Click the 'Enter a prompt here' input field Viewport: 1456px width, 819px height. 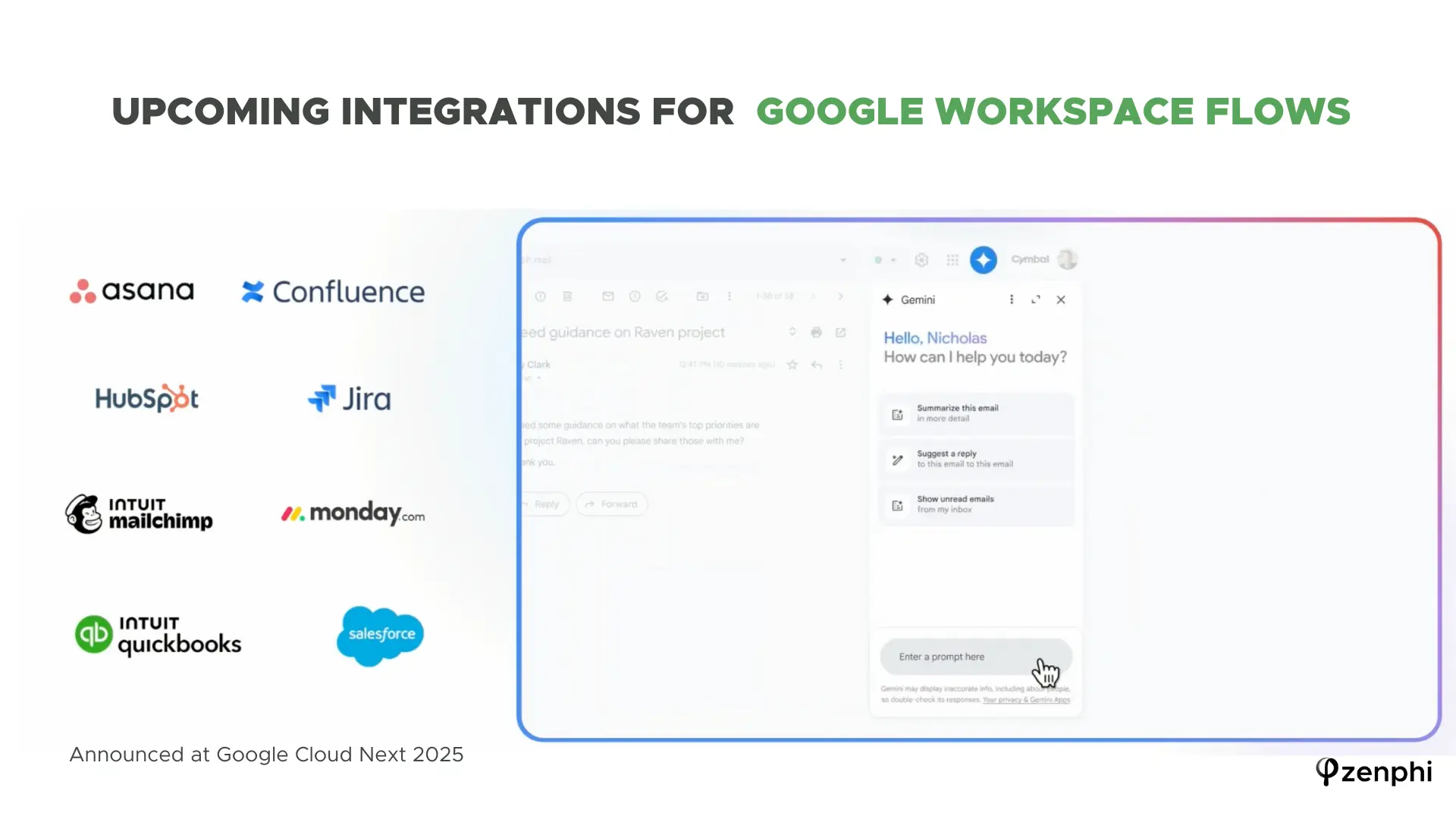[x=976, y=657]
